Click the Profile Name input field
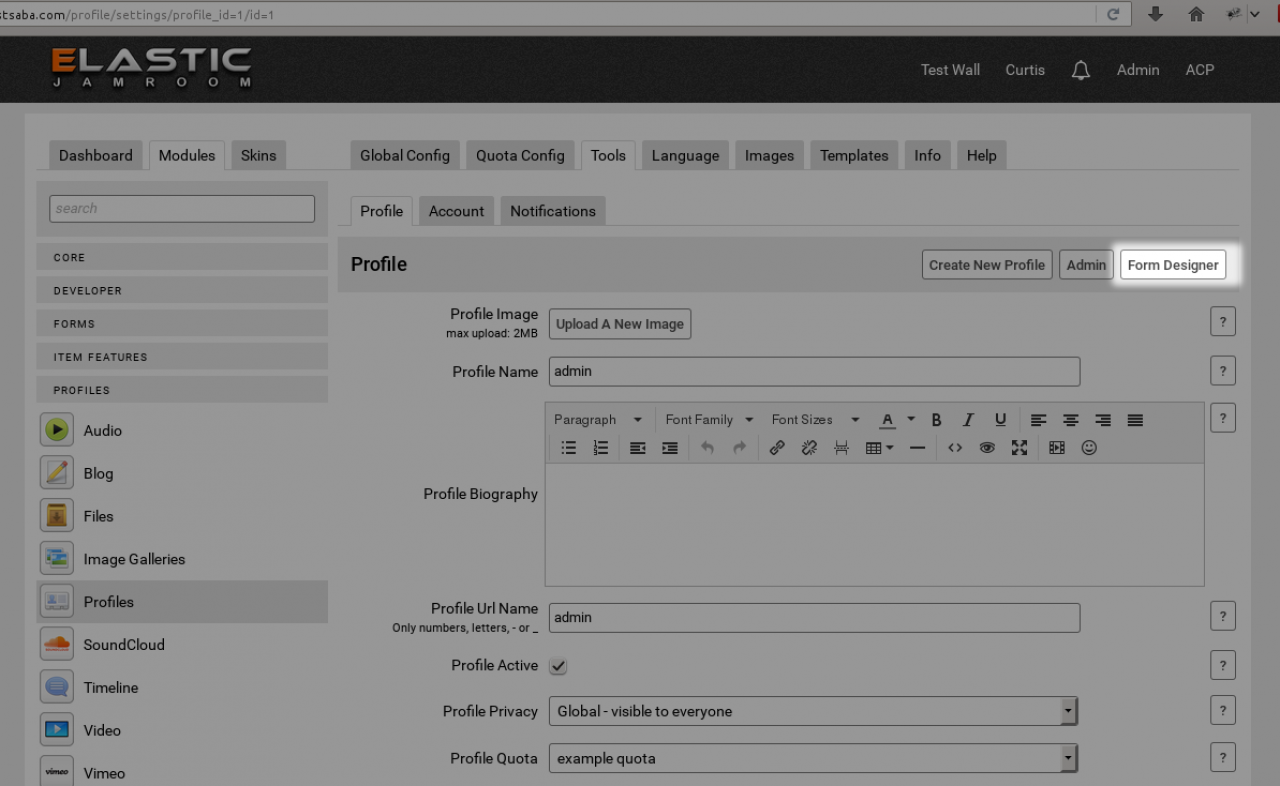This screenshot has height=786, width=1280. (x=814, y=371)
